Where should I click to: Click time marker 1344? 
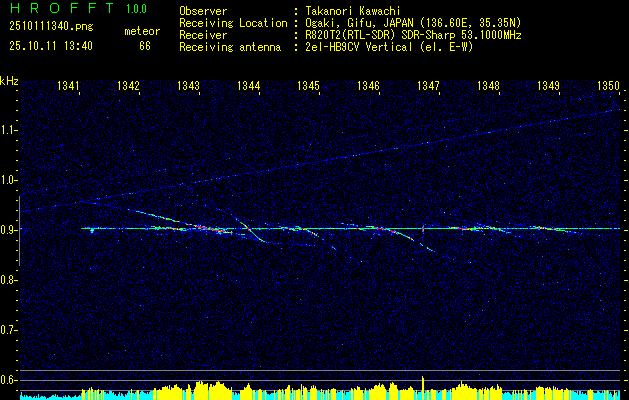pyautogui.click(x=248, y=85)
